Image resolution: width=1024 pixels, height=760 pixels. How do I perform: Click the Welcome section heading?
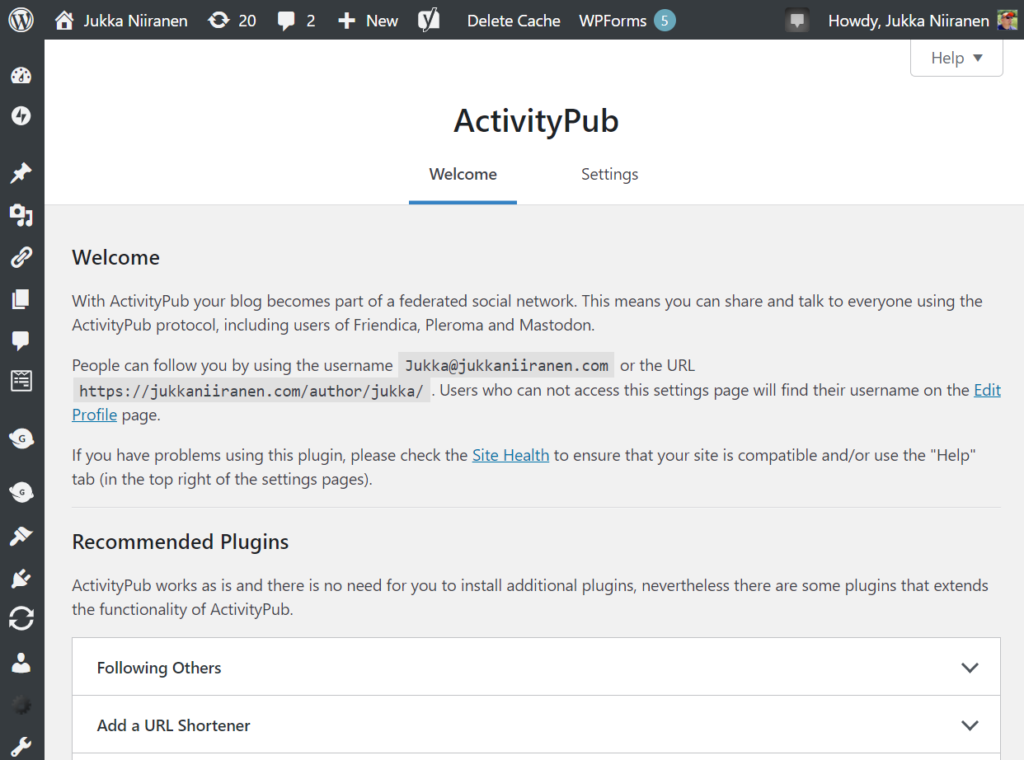click(116, 257)
